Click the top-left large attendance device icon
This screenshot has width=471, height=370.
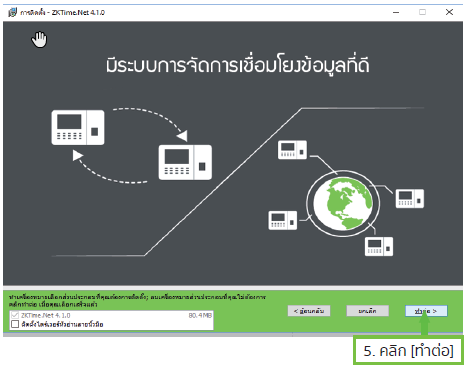pyautogui.click(x=78, y=128)
